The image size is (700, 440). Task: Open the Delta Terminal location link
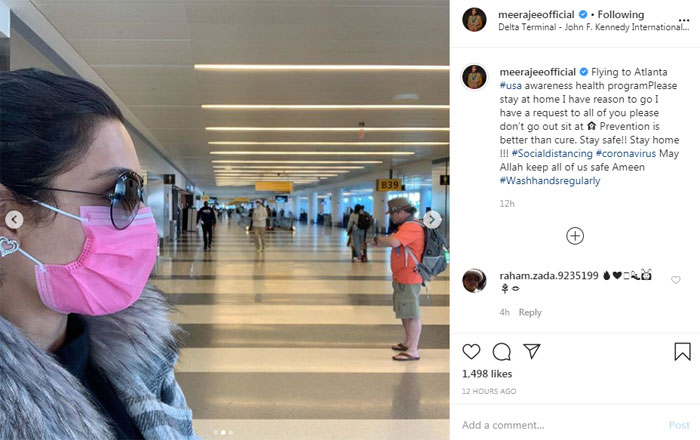(594, 27)
